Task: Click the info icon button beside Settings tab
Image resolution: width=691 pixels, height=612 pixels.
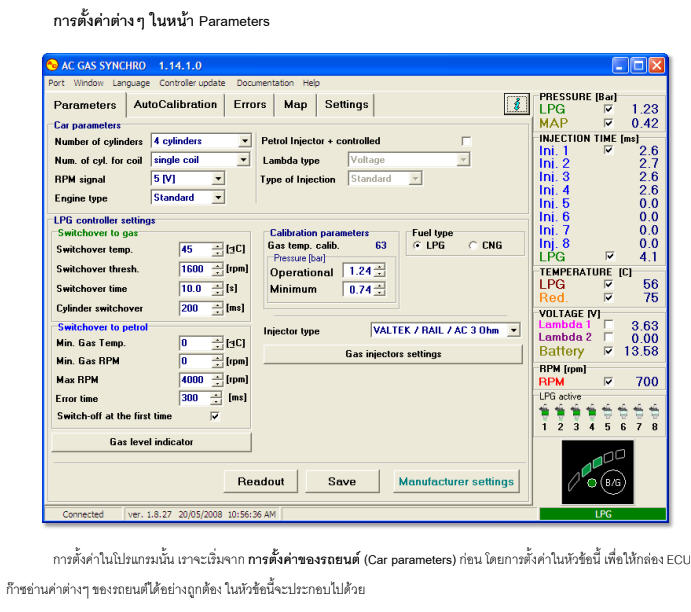Action: [x=516, y=104]
